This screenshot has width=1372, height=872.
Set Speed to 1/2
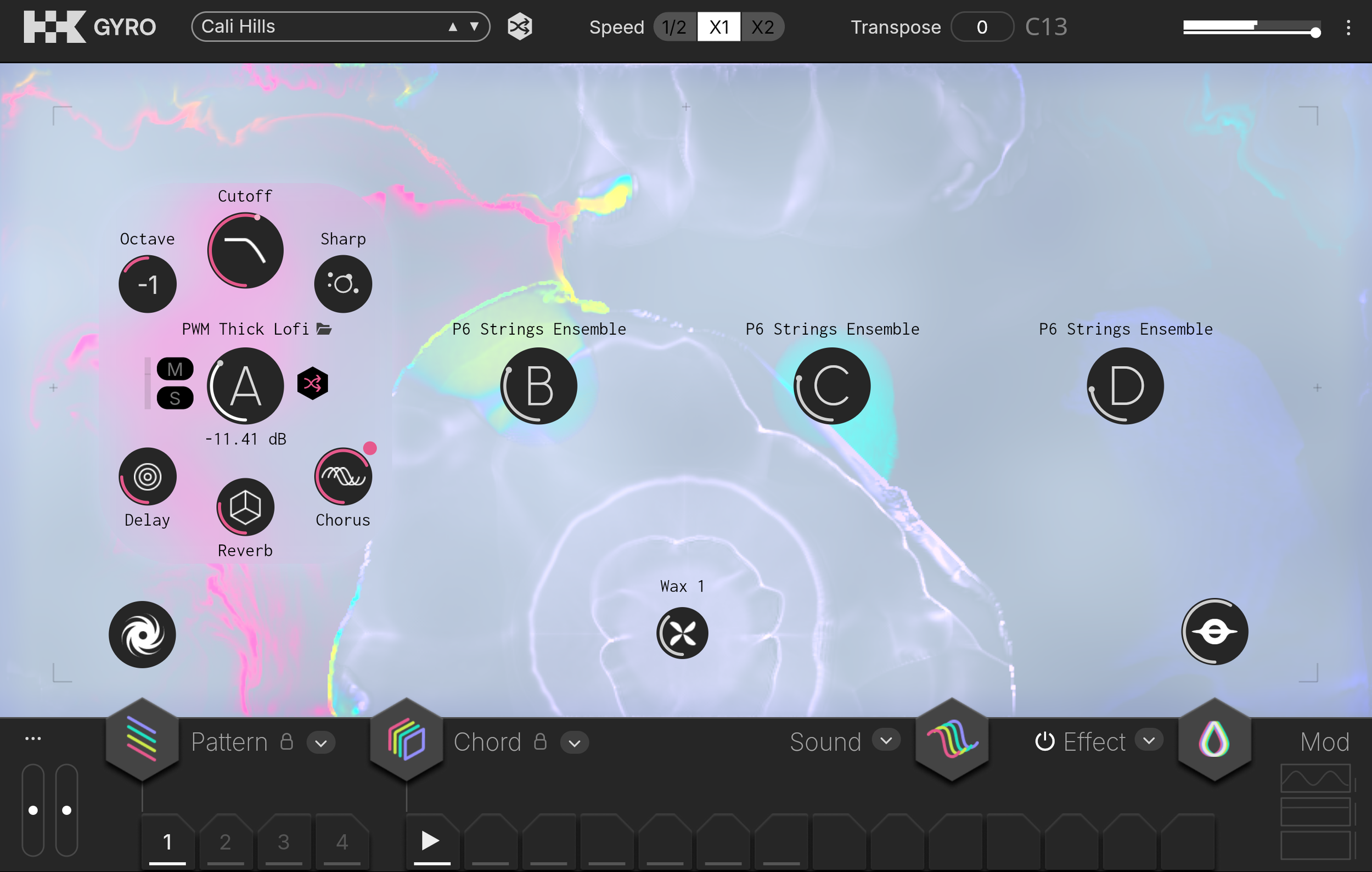(674, 27)
